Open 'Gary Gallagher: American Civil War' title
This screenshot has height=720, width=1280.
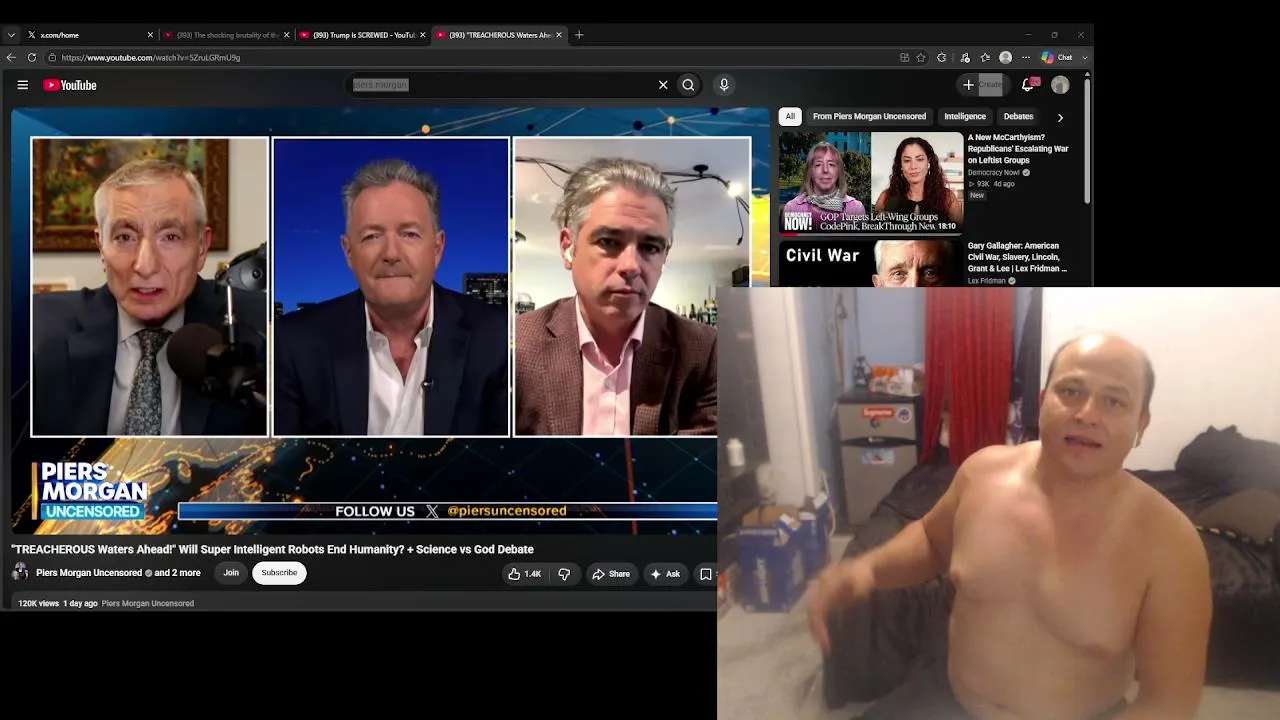click(x=1017, y=257)
